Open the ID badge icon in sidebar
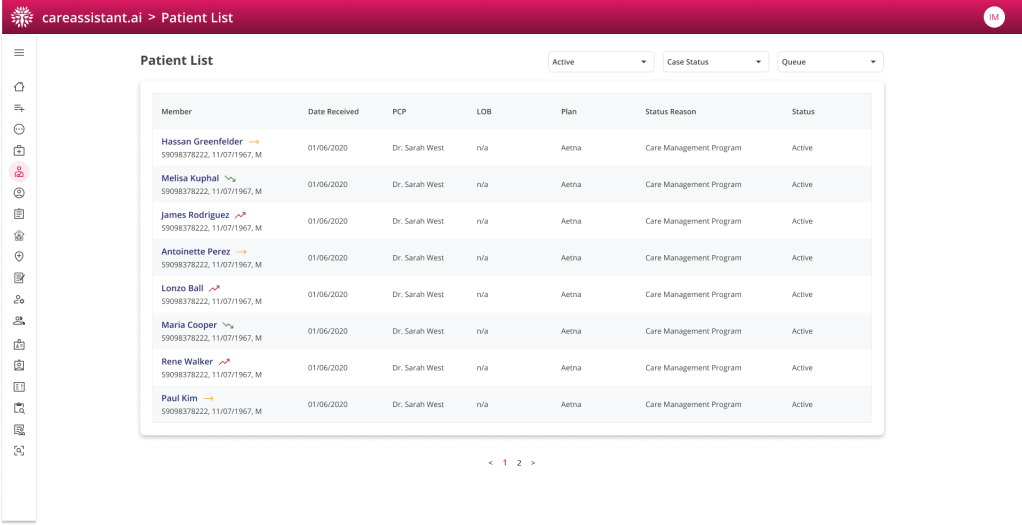Viewport: 1022px width, 525px height. [19, 343]
